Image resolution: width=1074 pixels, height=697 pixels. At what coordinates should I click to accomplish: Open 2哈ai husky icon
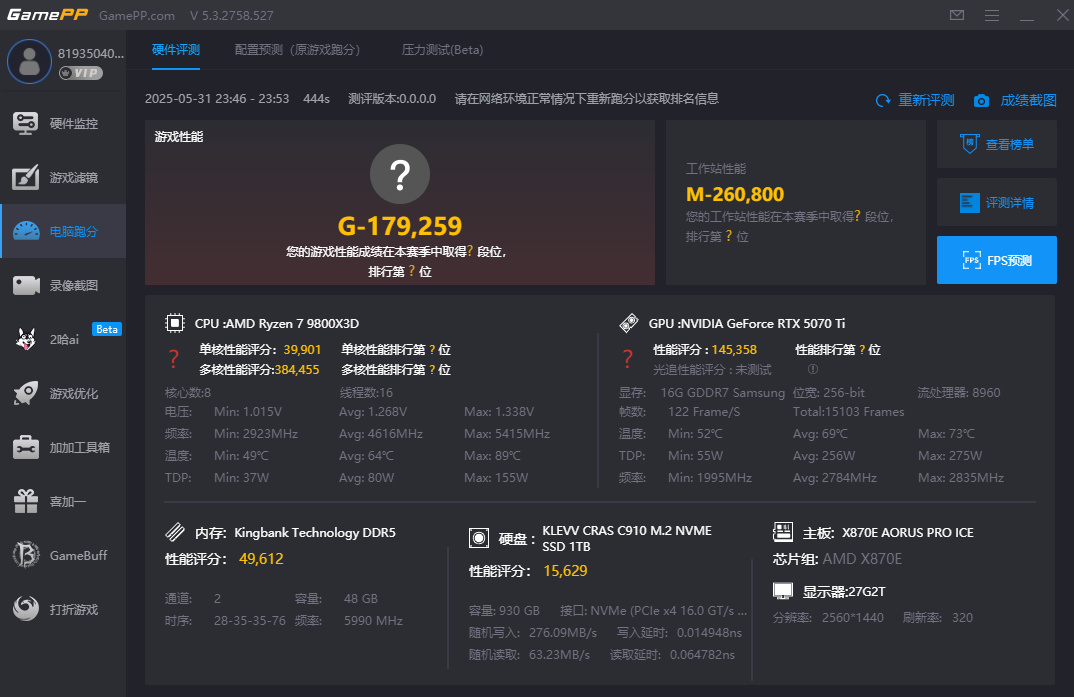tap(26, 339)
